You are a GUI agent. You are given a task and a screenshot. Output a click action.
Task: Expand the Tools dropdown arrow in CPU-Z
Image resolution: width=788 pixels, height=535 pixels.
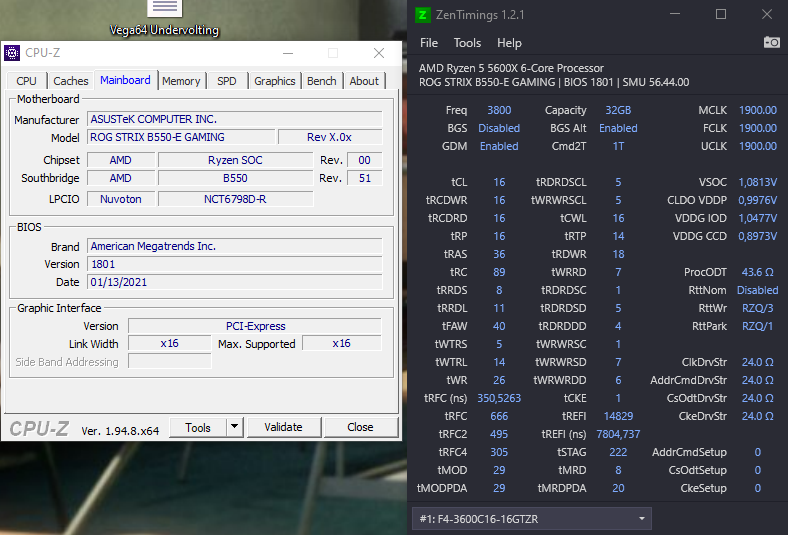[234, 427]
